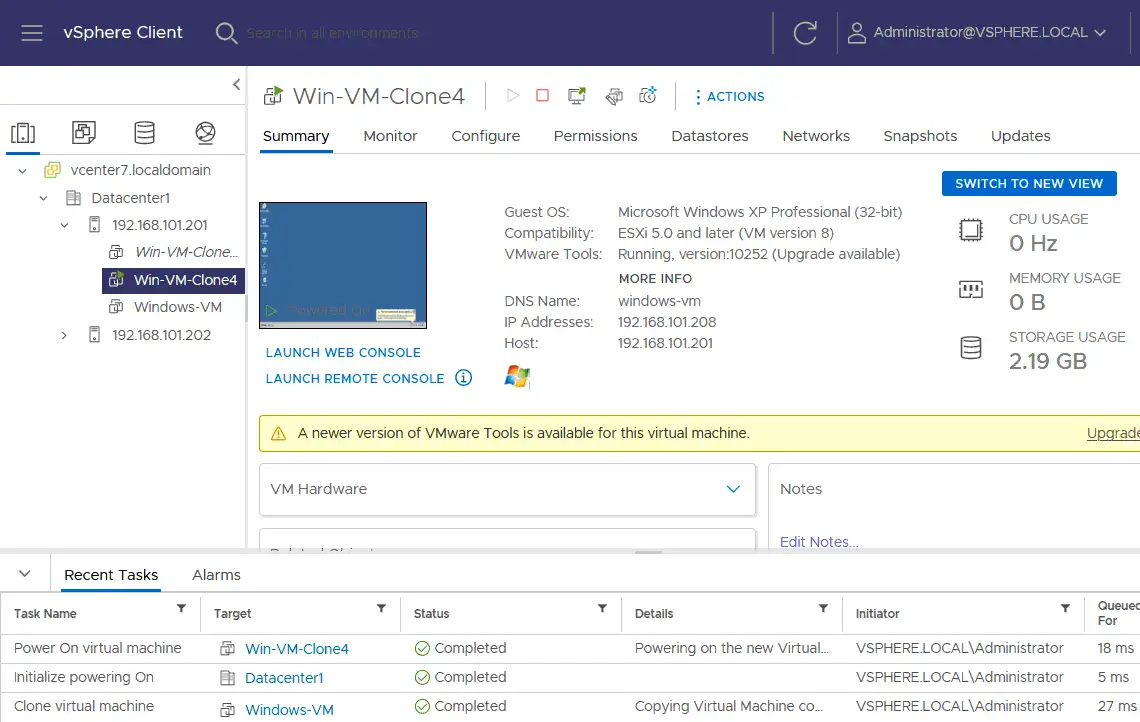1140x722 pixels.
Task: Collapse the Datacenter1 tree node
Action: (44, 198)
